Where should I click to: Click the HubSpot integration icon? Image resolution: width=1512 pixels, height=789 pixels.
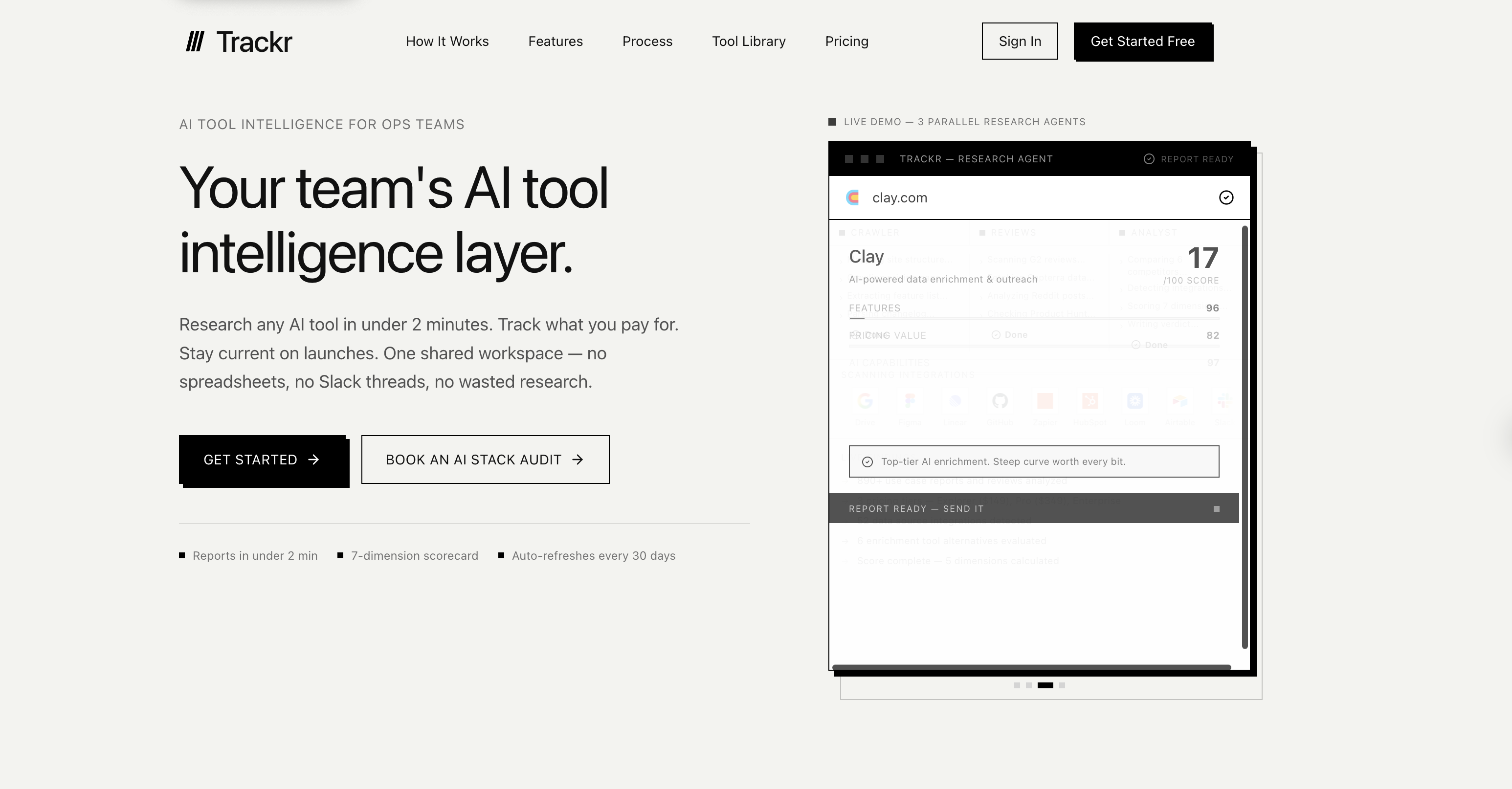coord(1090,401)
